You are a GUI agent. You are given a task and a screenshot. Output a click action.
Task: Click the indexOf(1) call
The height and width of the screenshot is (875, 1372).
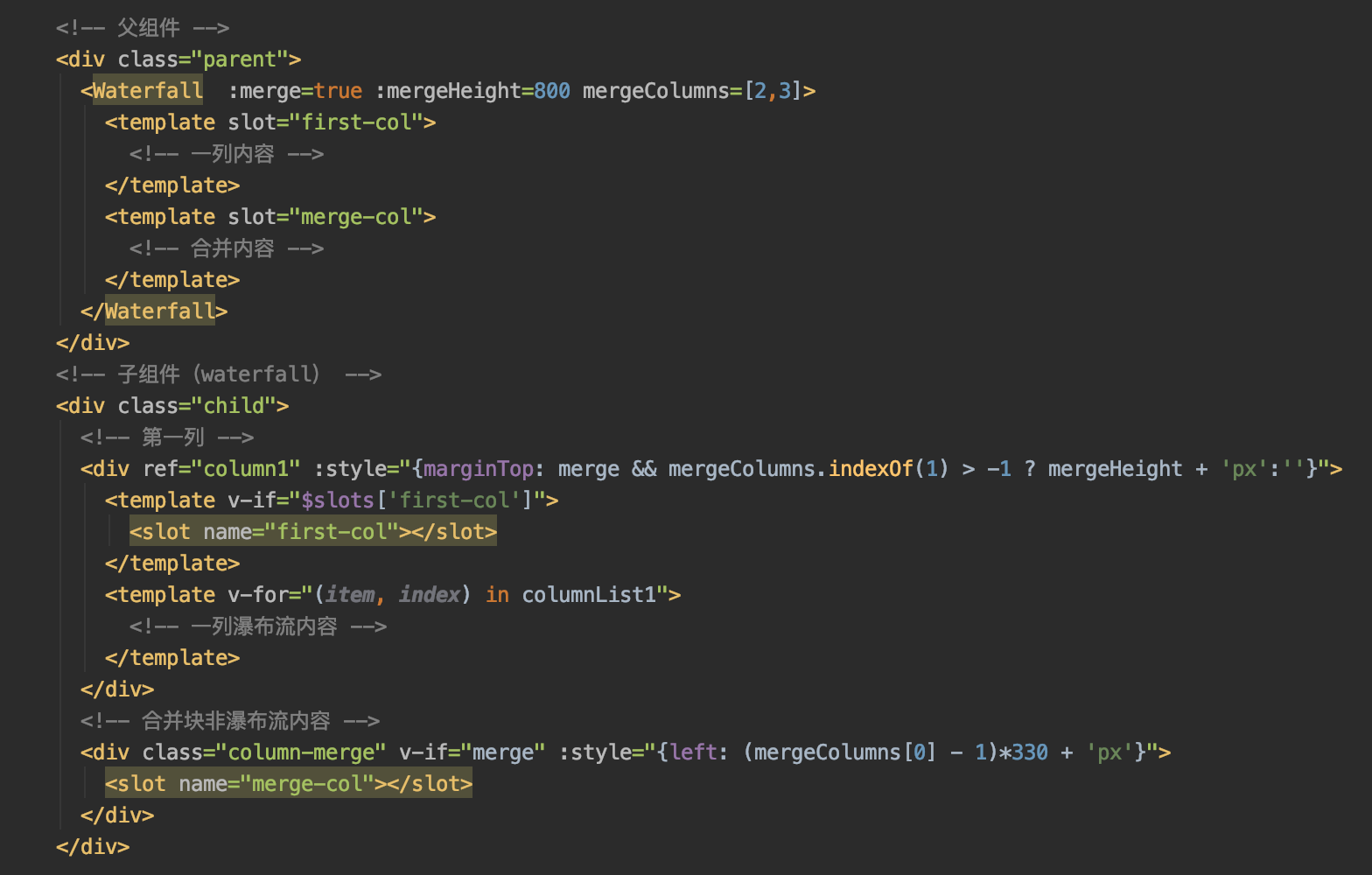[889, 469]
